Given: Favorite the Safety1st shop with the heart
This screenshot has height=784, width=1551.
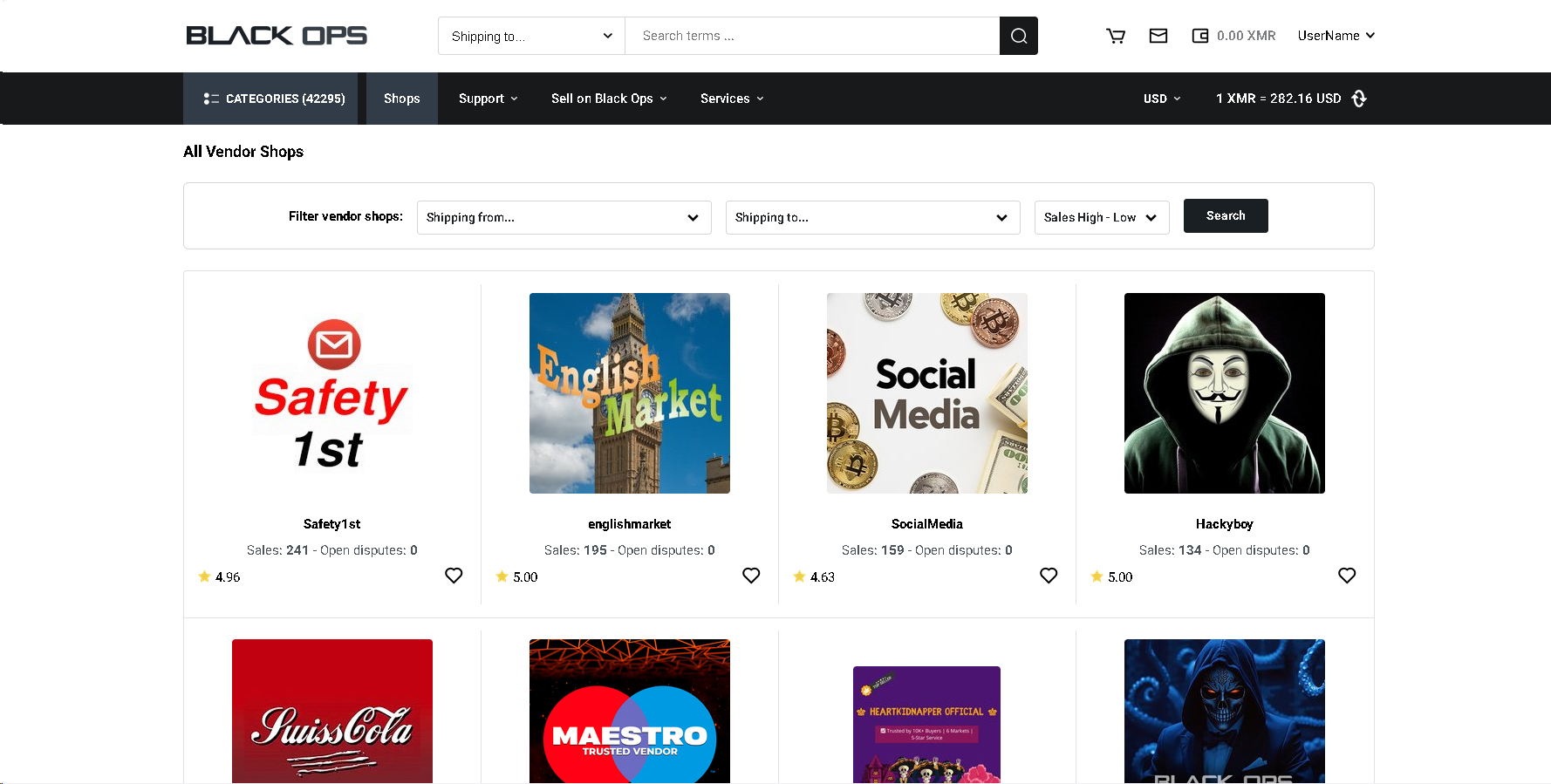Looking at the screenshot, I should pyautogui.click(x=454, y=576).
